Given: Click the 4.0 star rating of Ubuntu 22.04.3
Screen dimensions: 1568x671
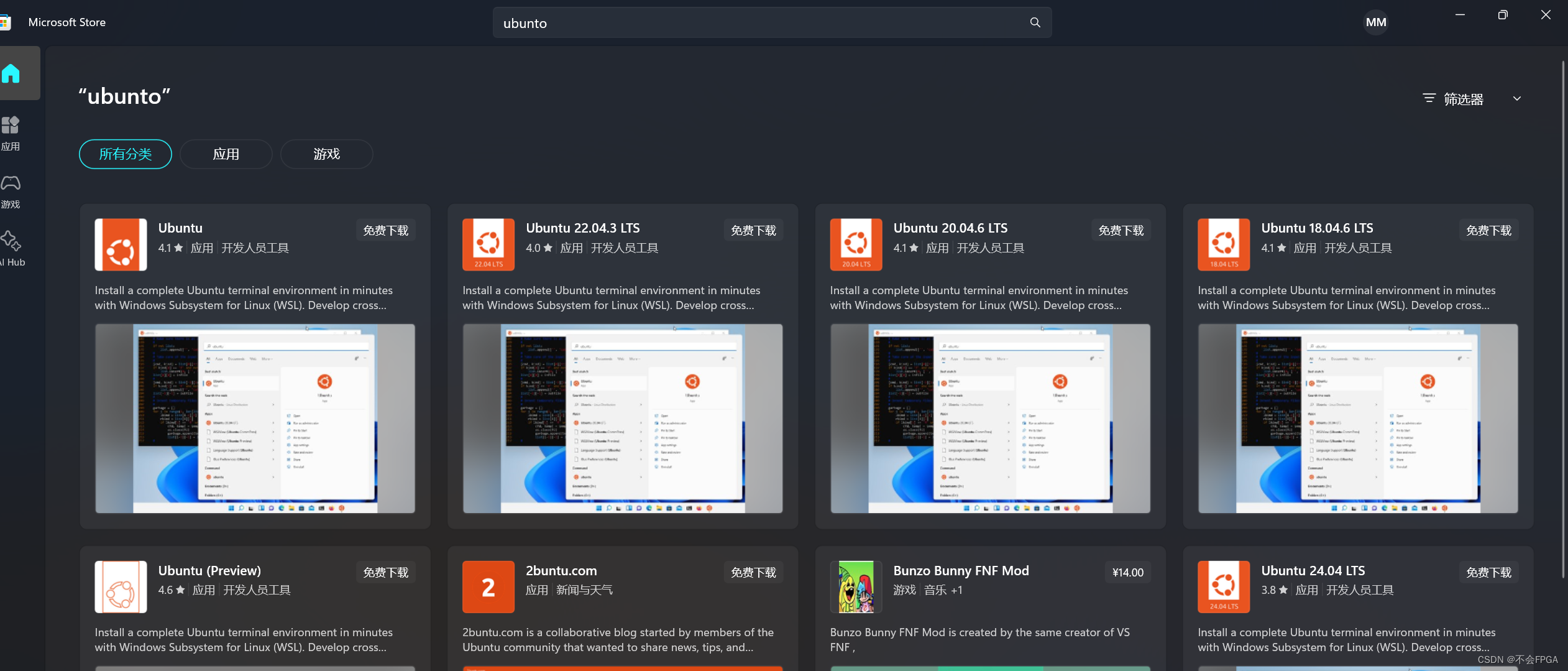Looking at the screenshot, I should click(539, 248).
